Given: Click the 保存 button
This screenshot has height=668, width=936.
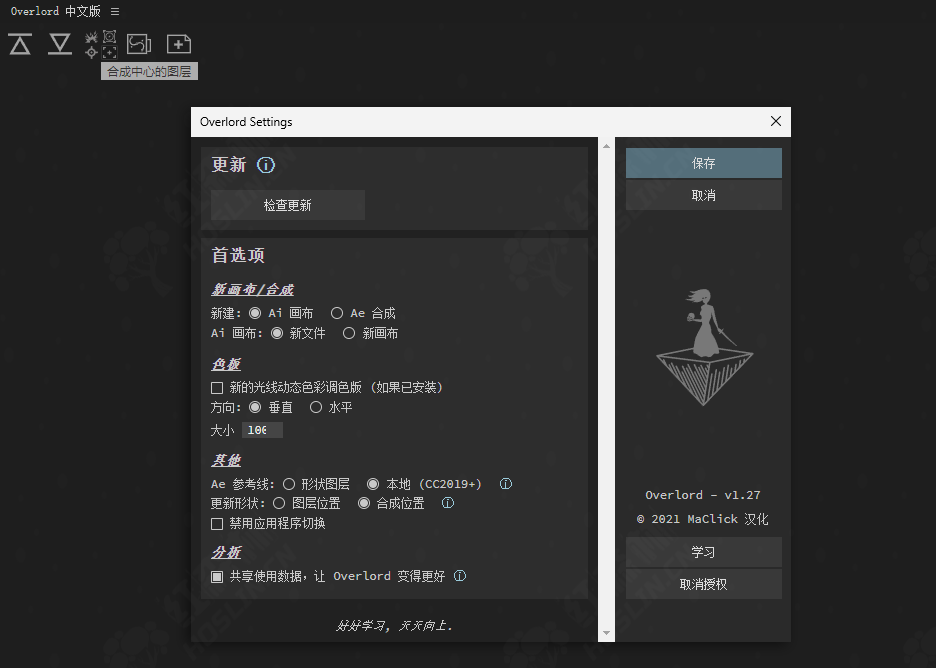Looking at the screenshot, I should coord(704,163).
